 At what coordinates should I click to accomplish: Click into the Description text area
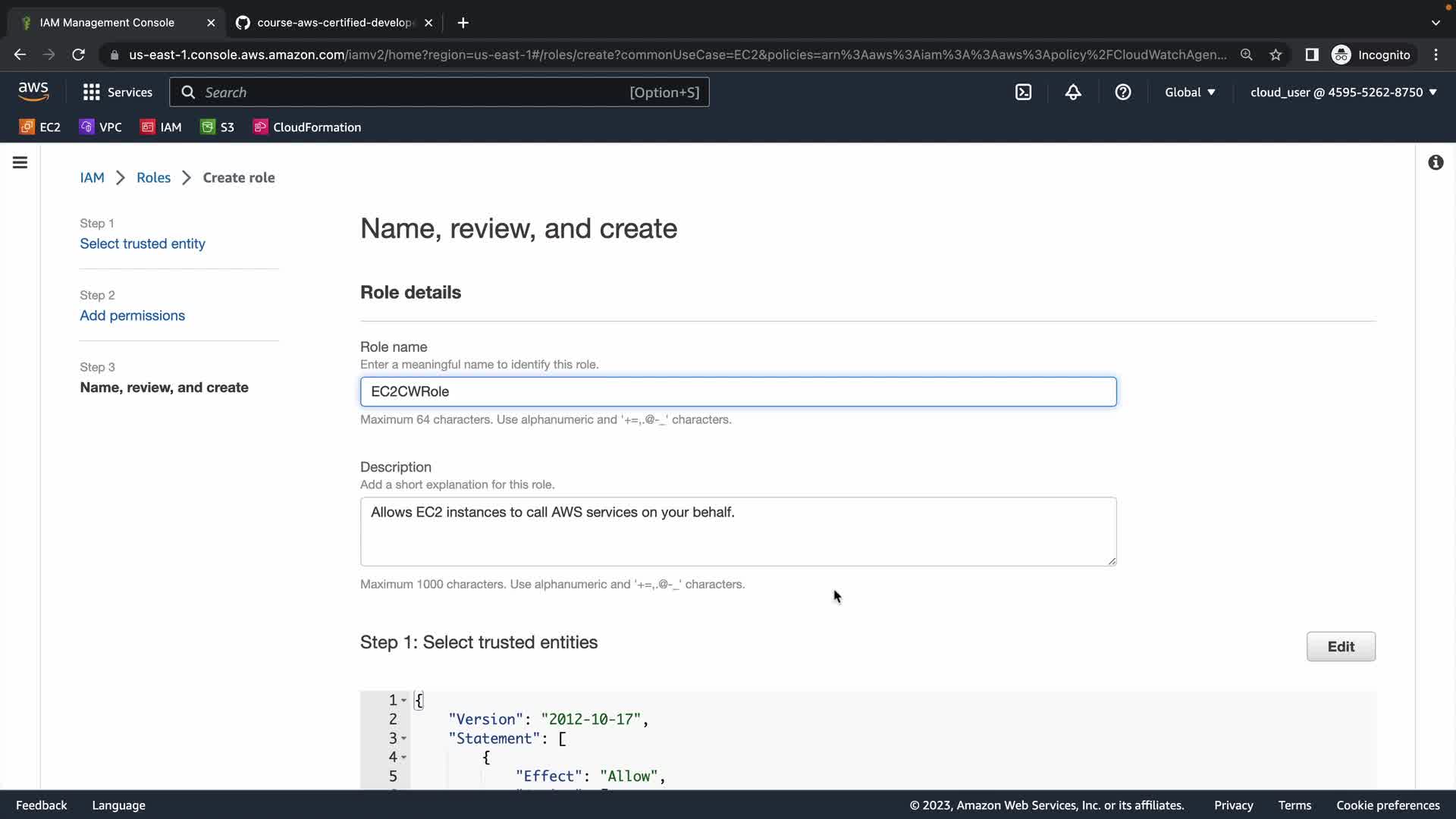pyautogui.click(x=737, y=531)
